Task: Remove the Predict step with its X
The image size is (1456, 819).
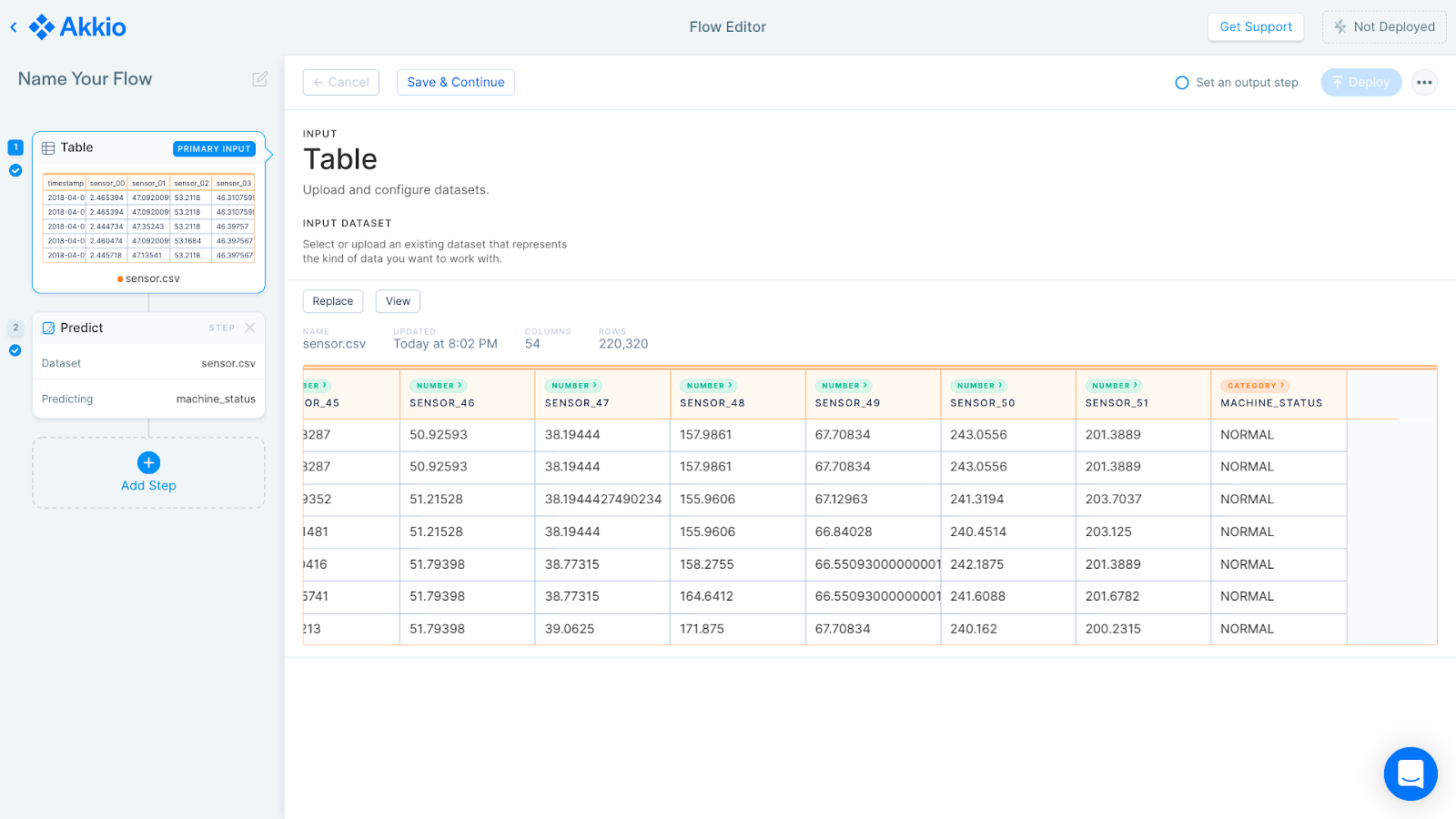Action: 250,328
